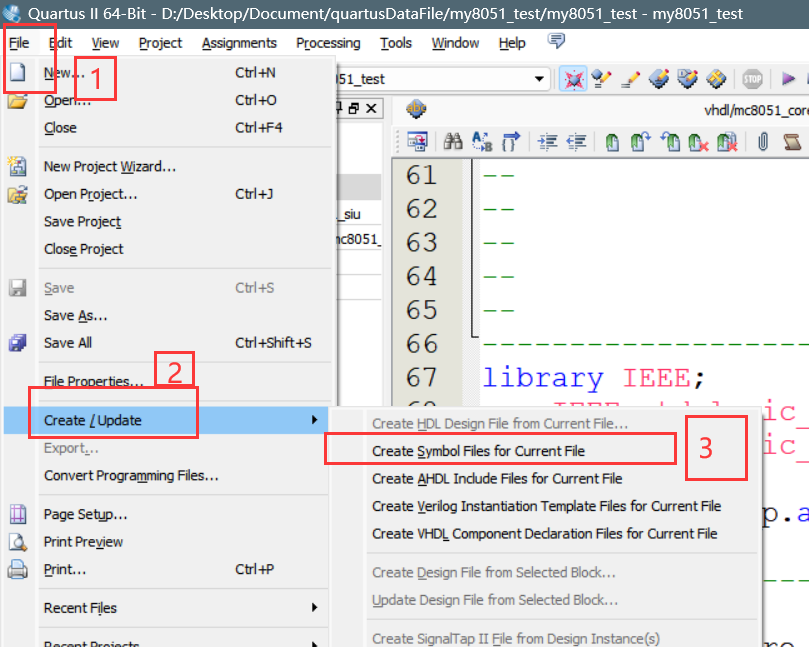Click the find matching delimiter braces icon
Image resolution: width=809 pixels, height=647 pixels.
click(x=510, y=141)
